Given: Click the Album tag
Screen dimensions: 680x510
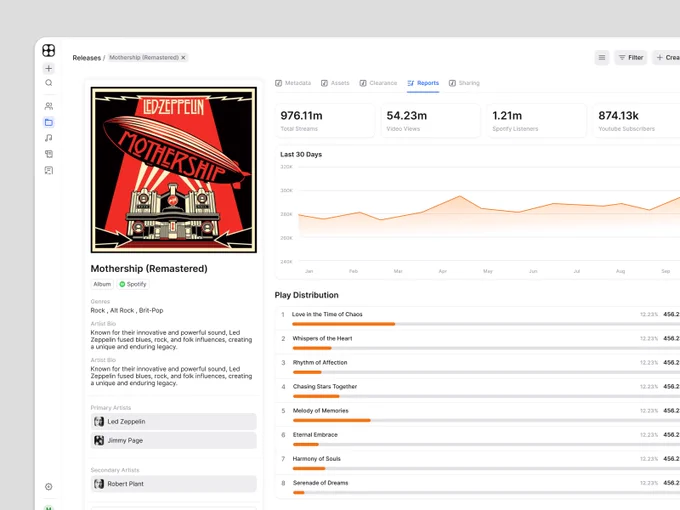Looking at the screenshot, I should click(102, 284).
